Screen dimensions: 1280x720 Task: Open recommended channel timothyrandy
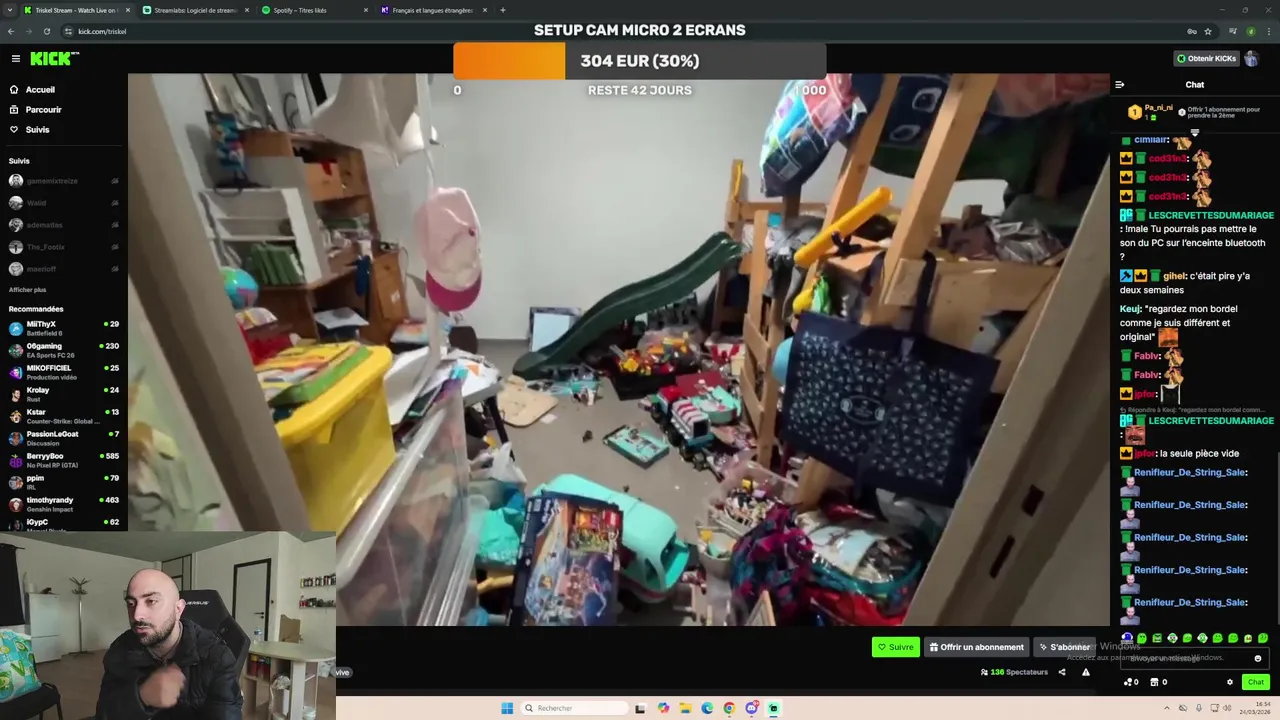(63, 504)
